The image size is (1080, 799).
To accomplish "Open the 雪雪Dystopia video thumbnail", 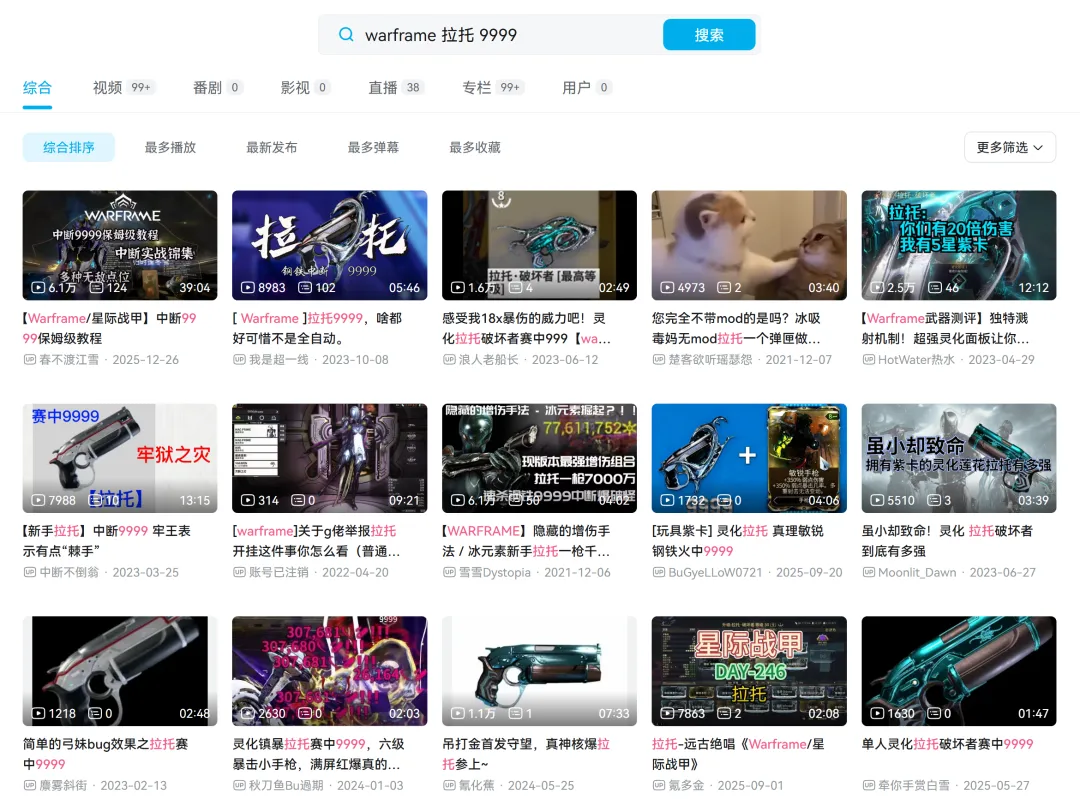I will tap(539, 458).
